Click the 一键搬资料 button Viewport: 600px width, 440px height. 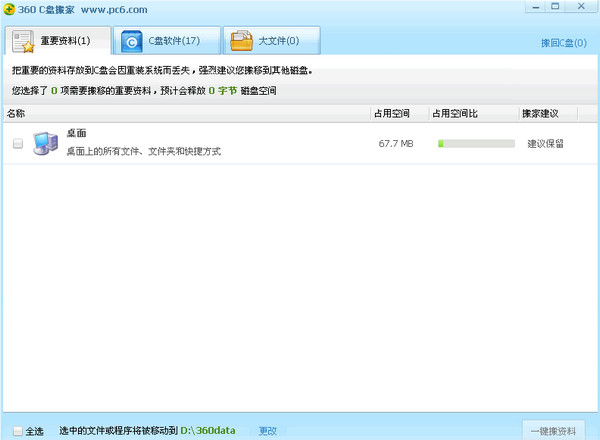pos(553,431)
